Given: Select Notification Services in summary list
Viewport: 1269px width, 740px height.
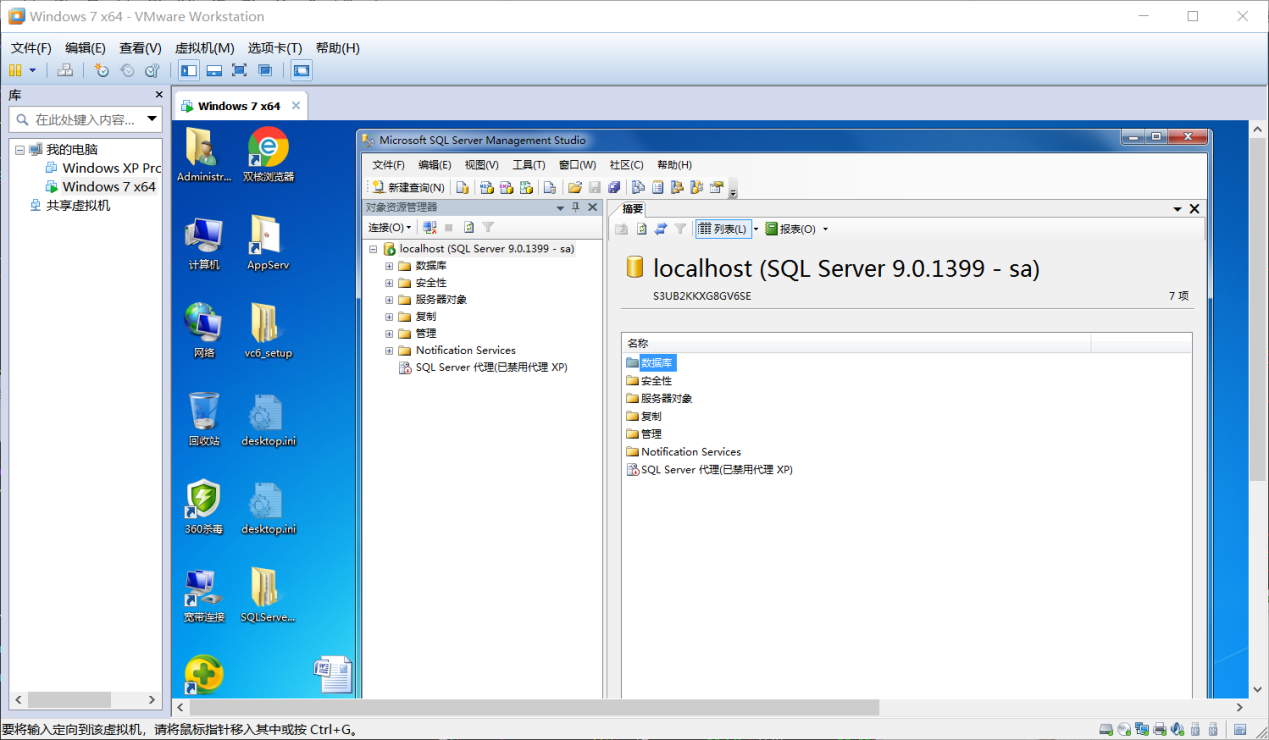Looking at the screenshot, I should (x=683, y=452).
